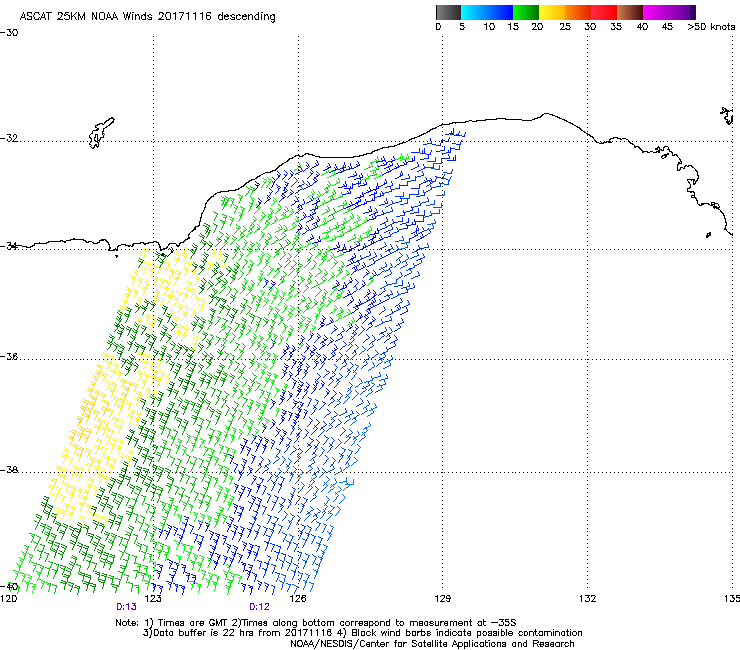
Task: Click the '-34' latitude axis label
Action: pyautogui.click(x=9, y=246)
